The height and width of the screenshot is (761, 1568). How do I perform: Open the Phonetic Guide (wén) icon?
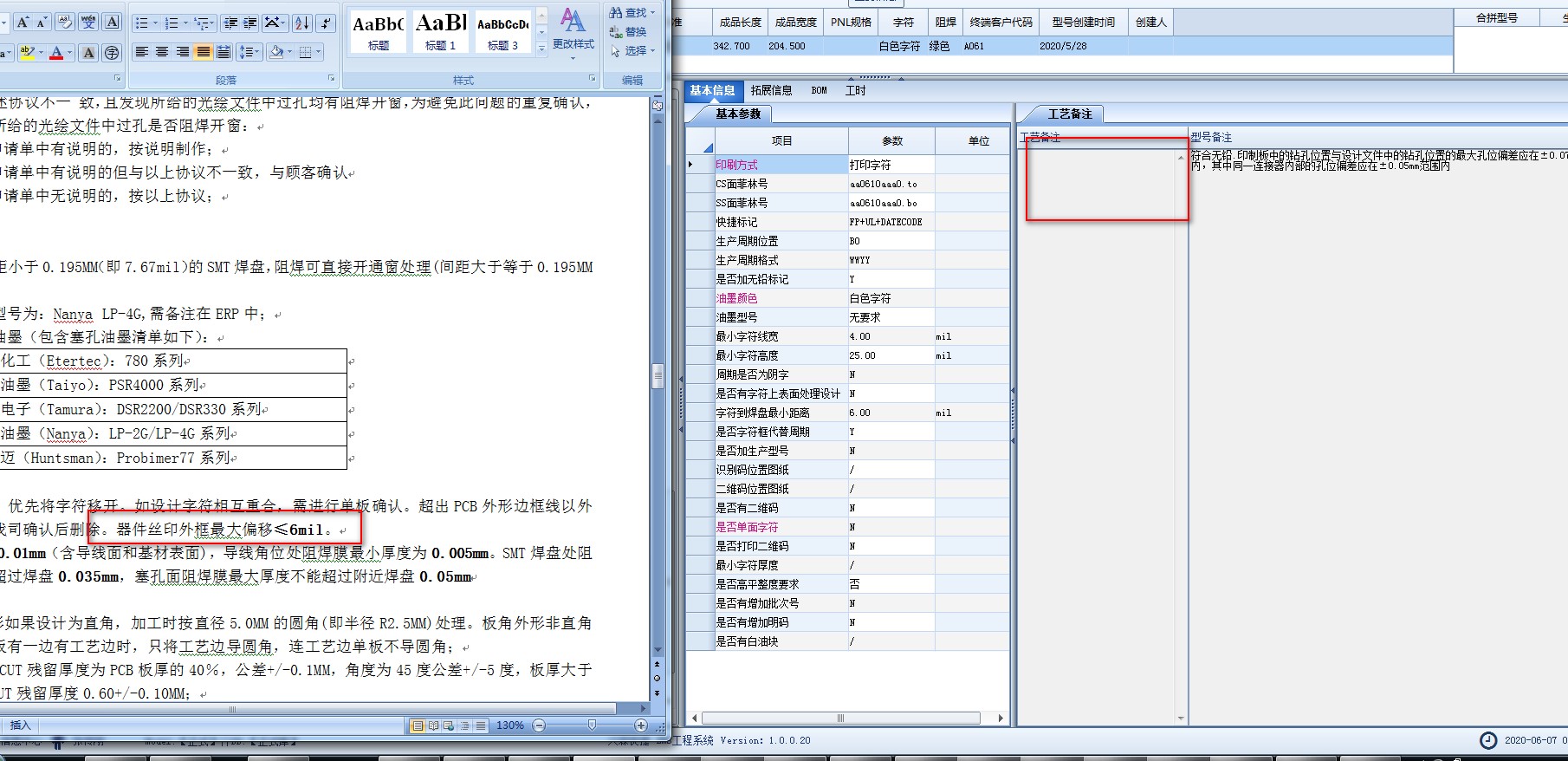pyautogui.click(x=88, y=23)
